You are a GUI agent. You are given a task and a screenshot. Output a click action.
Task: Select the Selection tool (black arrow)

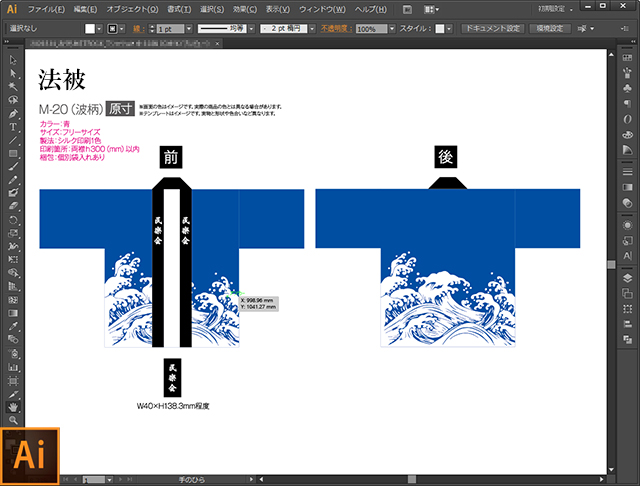13,60
